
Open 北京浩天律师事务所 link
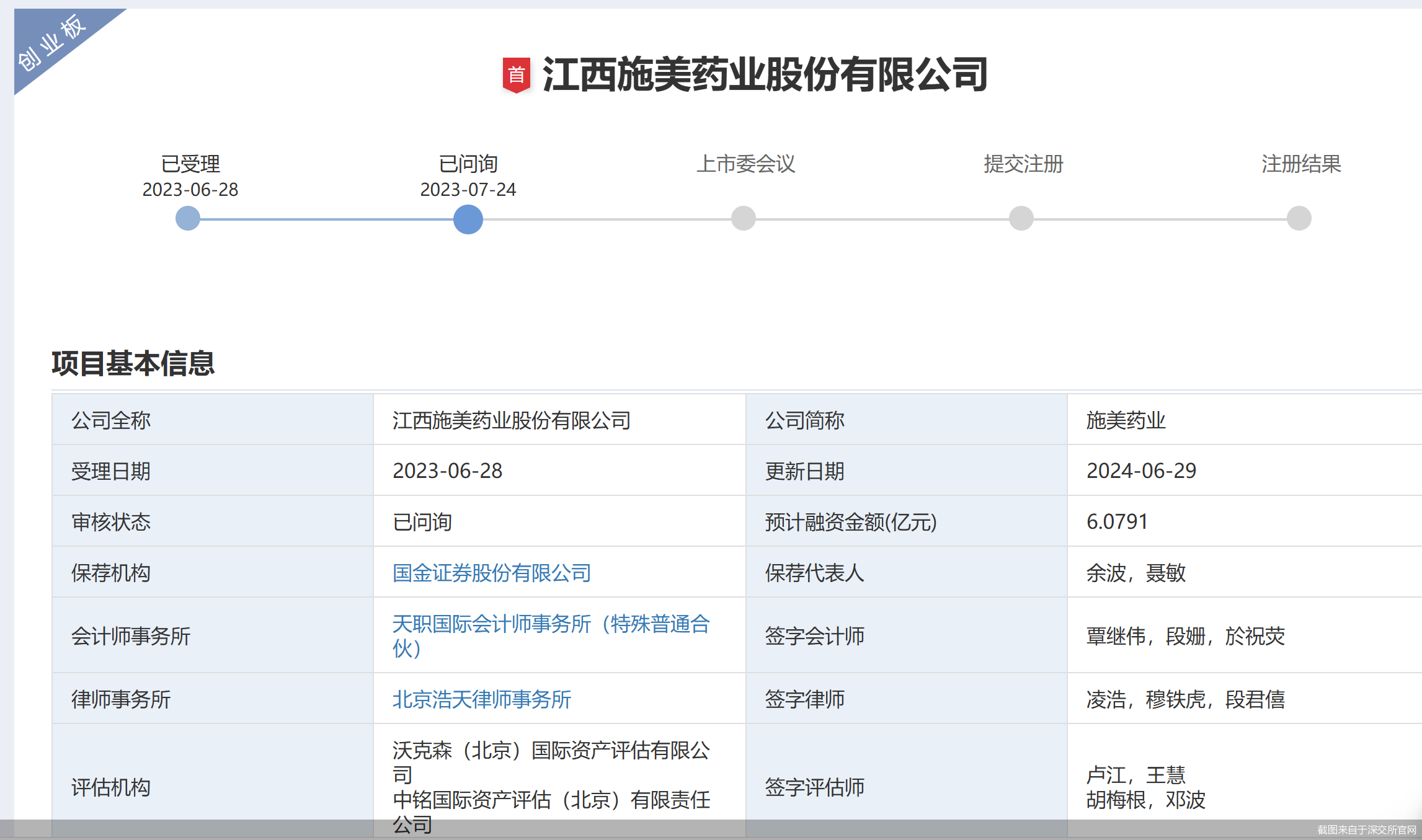482,699
